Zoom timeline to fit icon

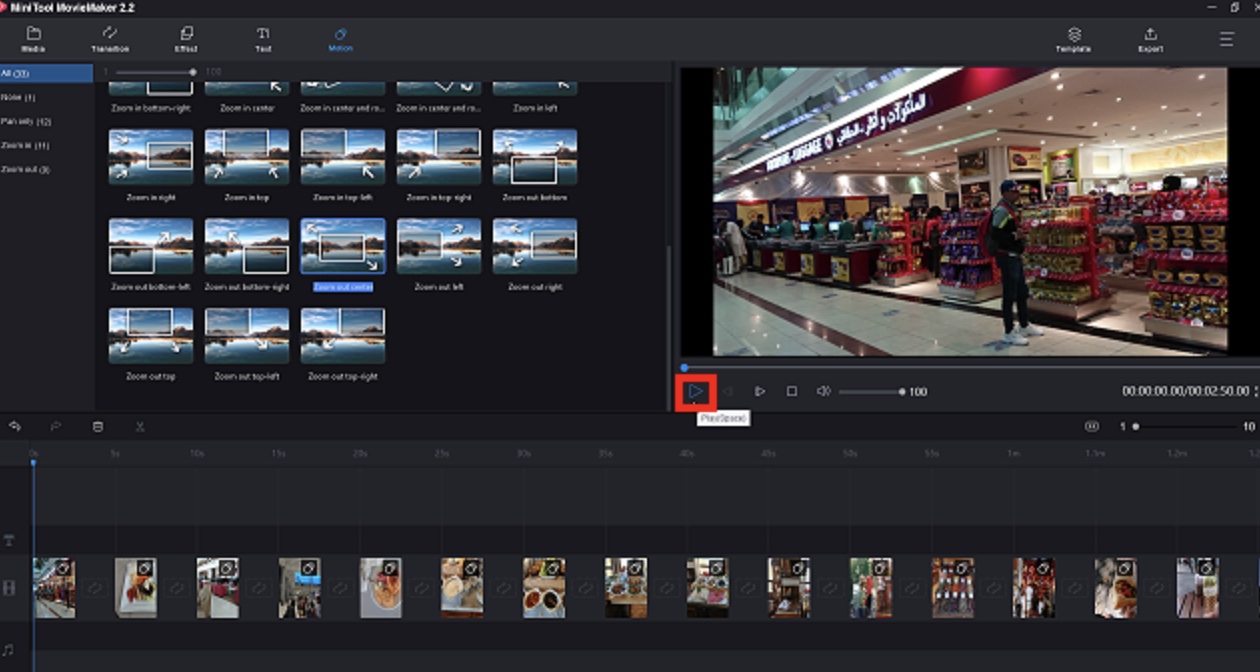coord(1092,426)
